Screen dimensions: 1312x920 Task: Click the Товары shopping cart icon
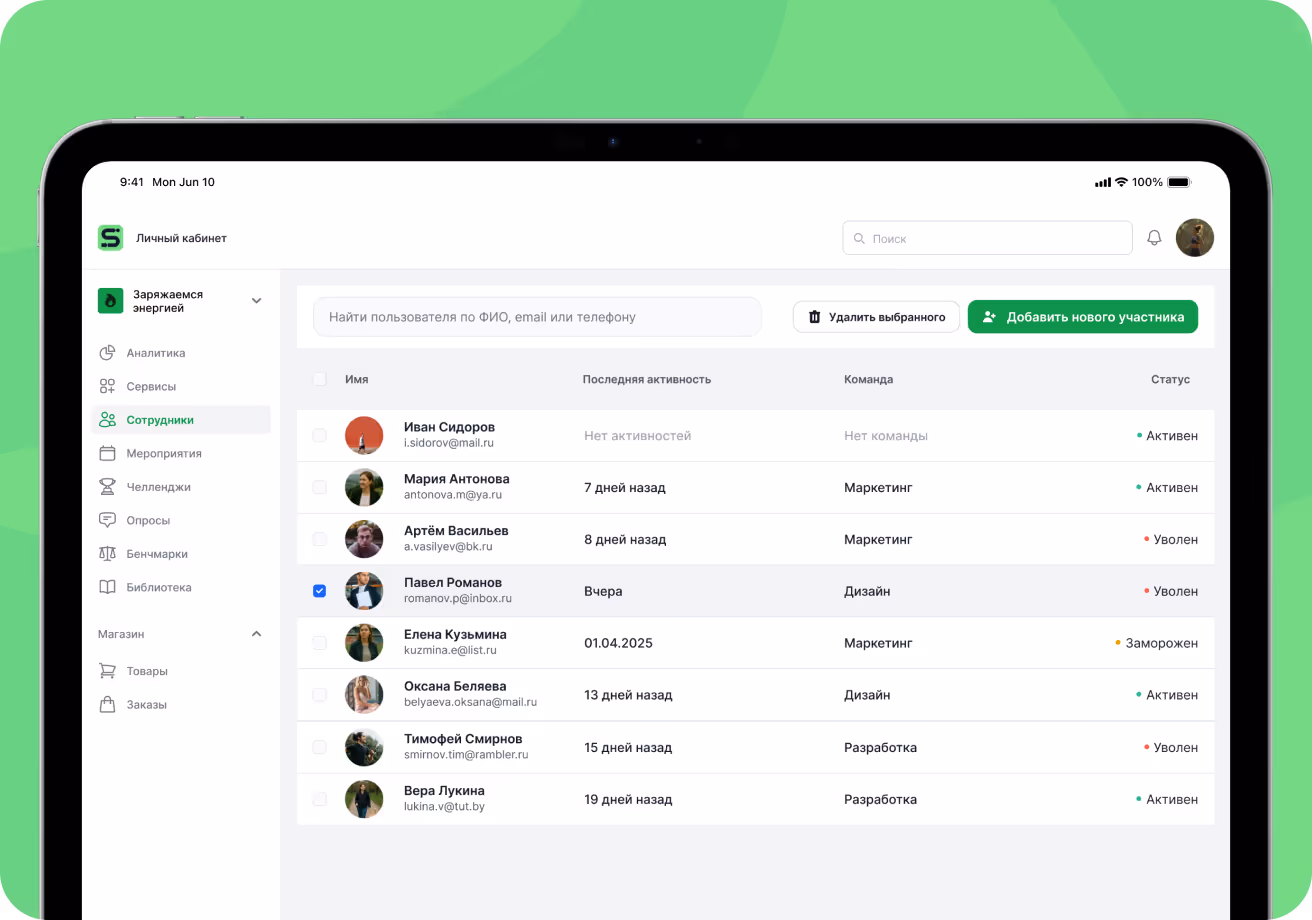click(107, 671)
